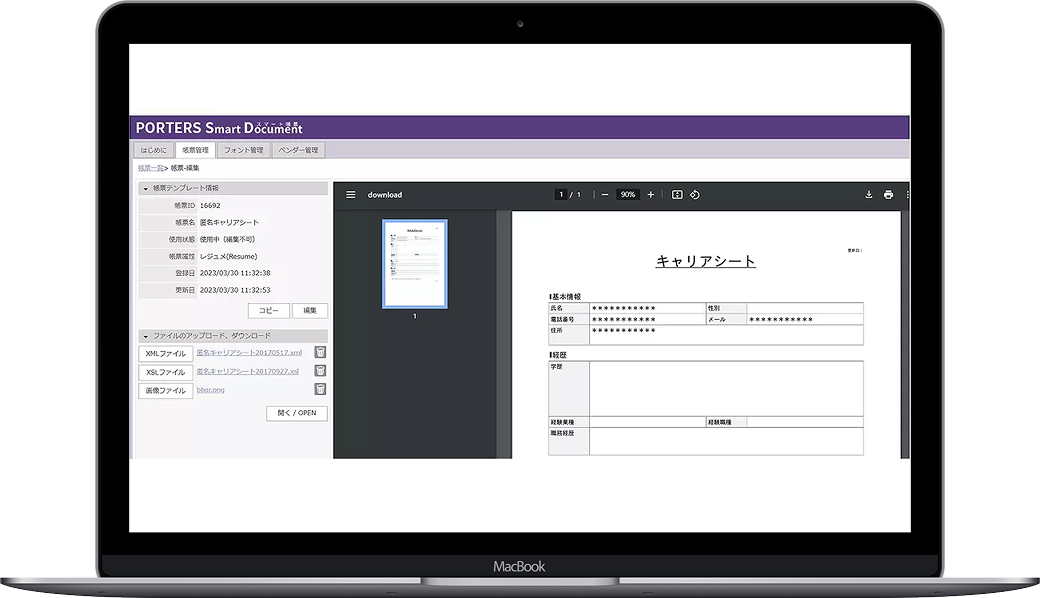Viewport: 1040px width, 598px height.
Task: Go back via the 帳票一覧 breadcrumb link
Action: 151,168
